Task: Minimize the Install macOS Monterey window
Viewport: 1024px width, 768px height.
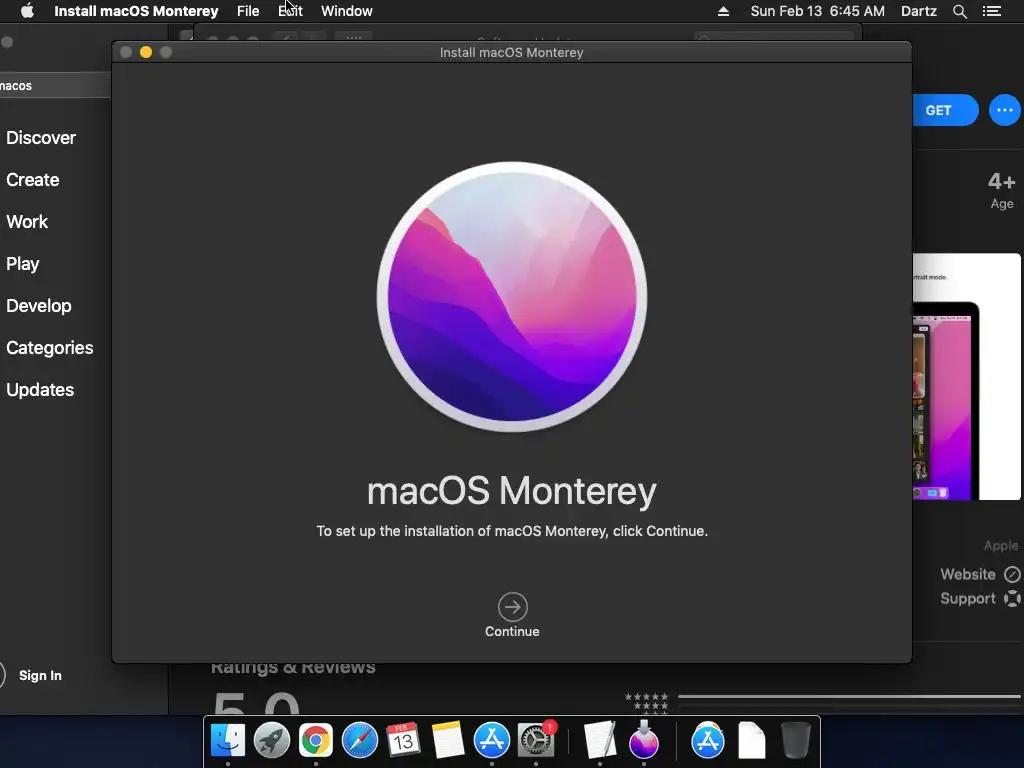Action: [x=146, y=52]
